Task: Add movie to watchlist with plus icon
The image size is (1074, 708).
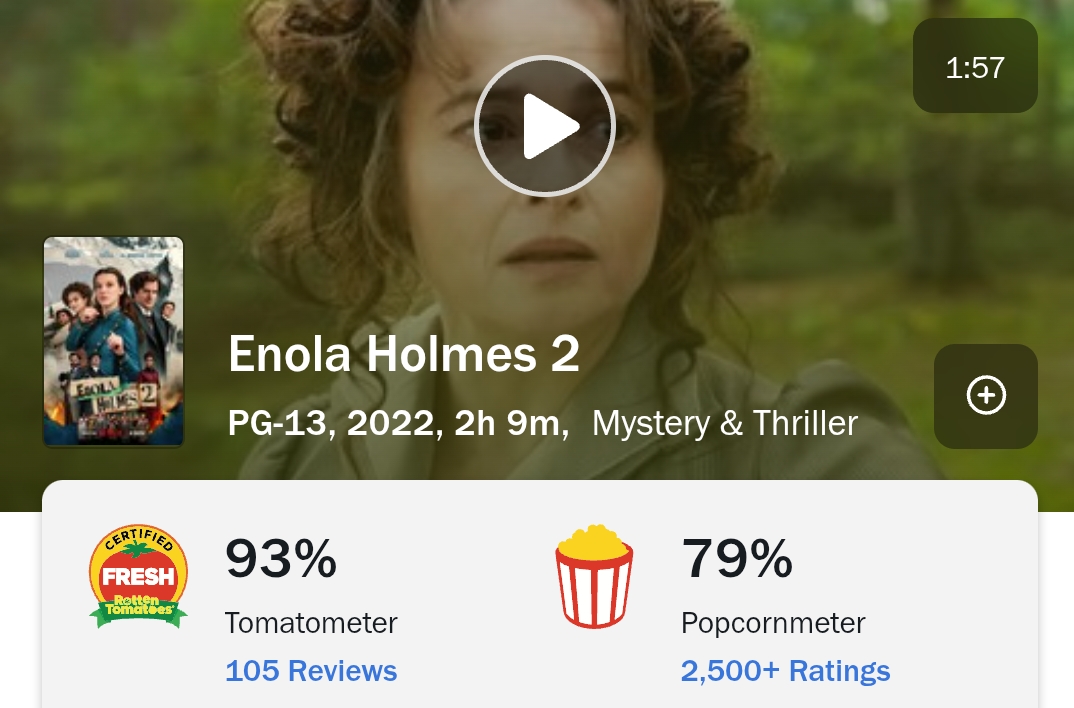Action: click(986, 396)
